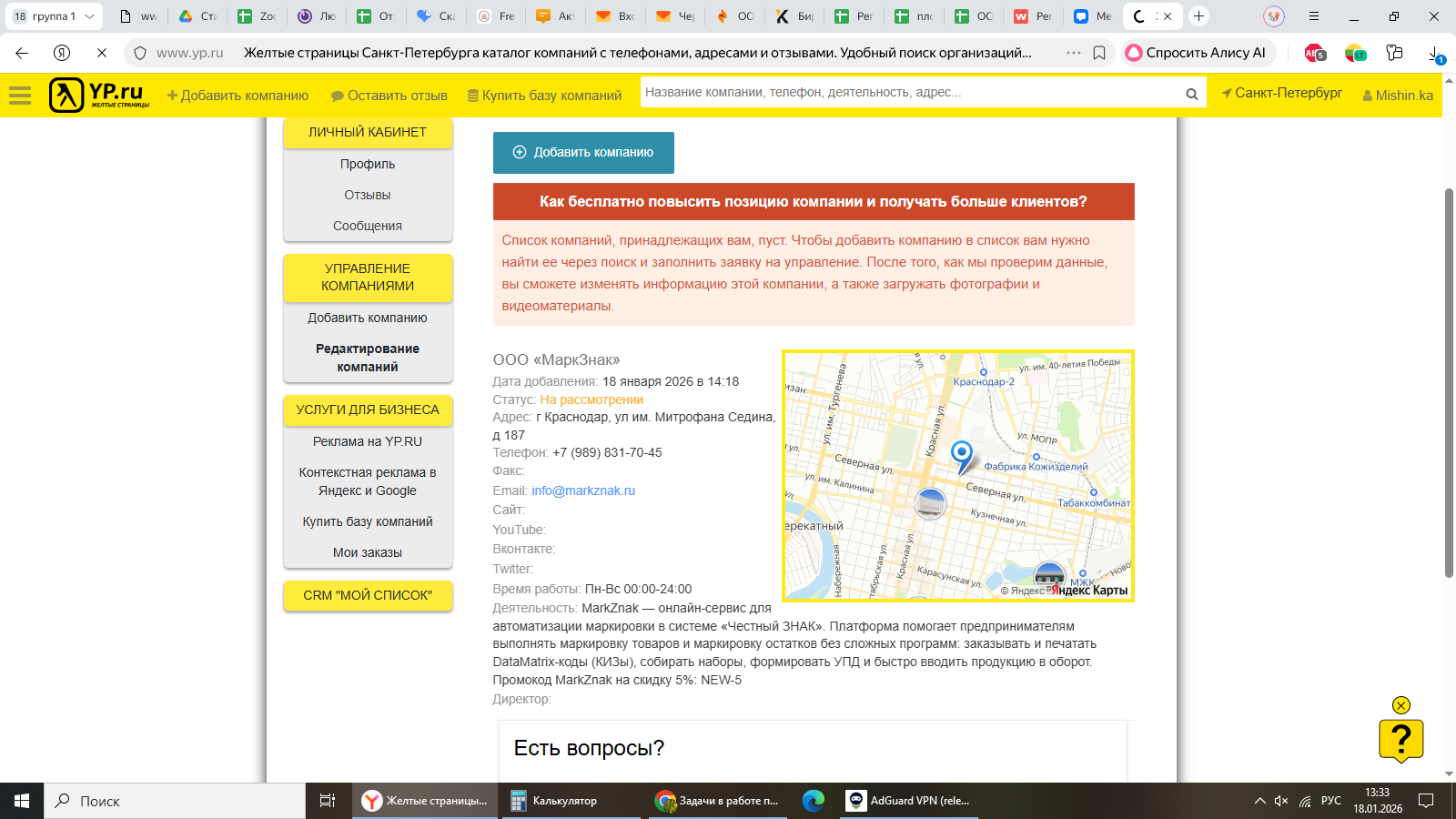
Task: Open browser downloads arrow icon
Action: (1435, 54)
